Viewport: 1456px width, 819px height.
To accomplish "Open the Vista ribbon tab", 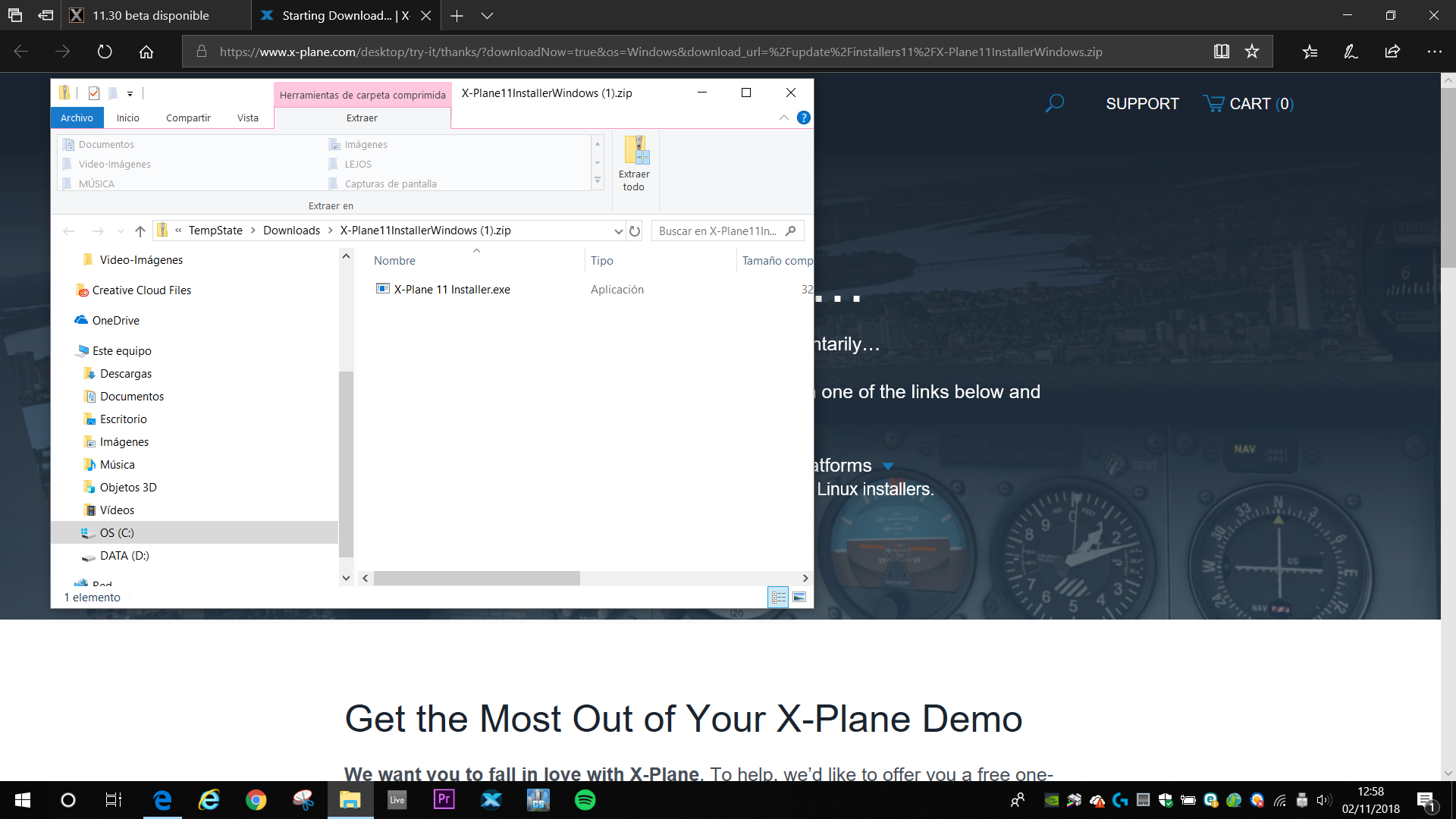I will click(x=247, y=118).
